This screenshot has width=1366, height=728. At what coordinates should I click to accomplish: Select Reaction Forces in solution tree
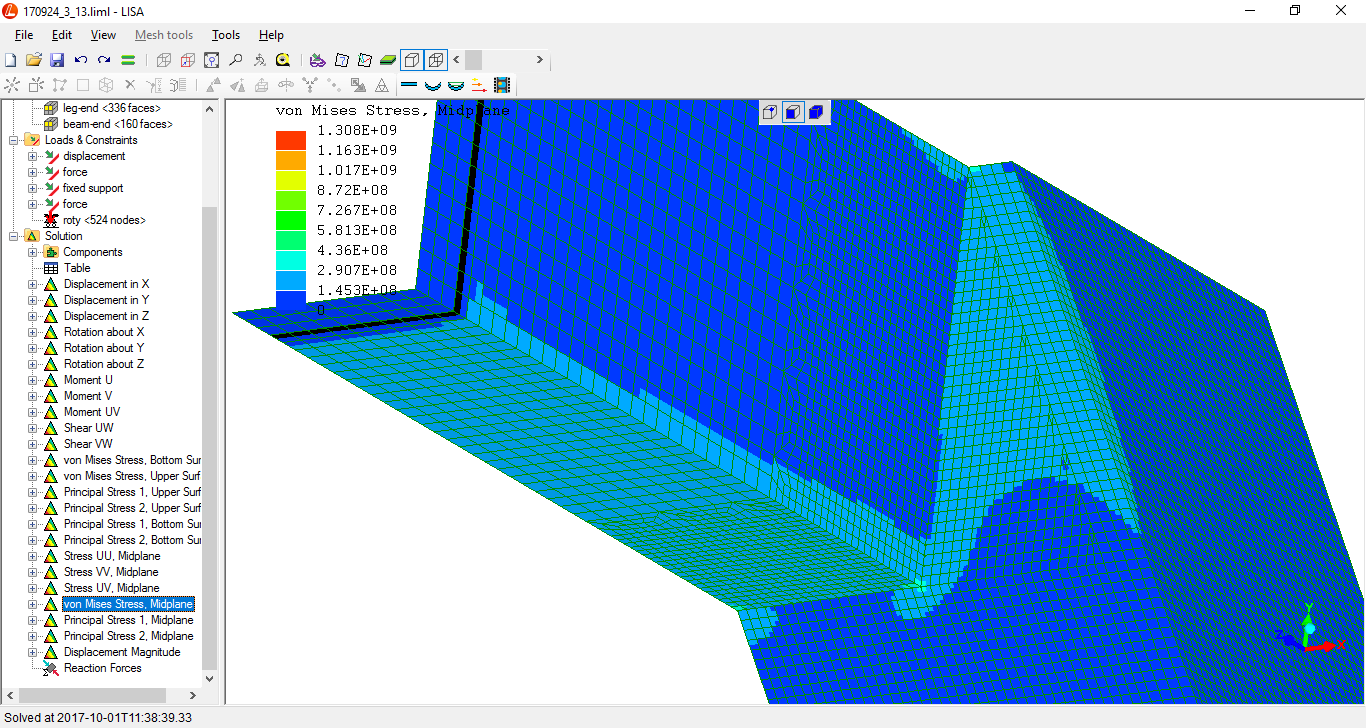point(102,668)
